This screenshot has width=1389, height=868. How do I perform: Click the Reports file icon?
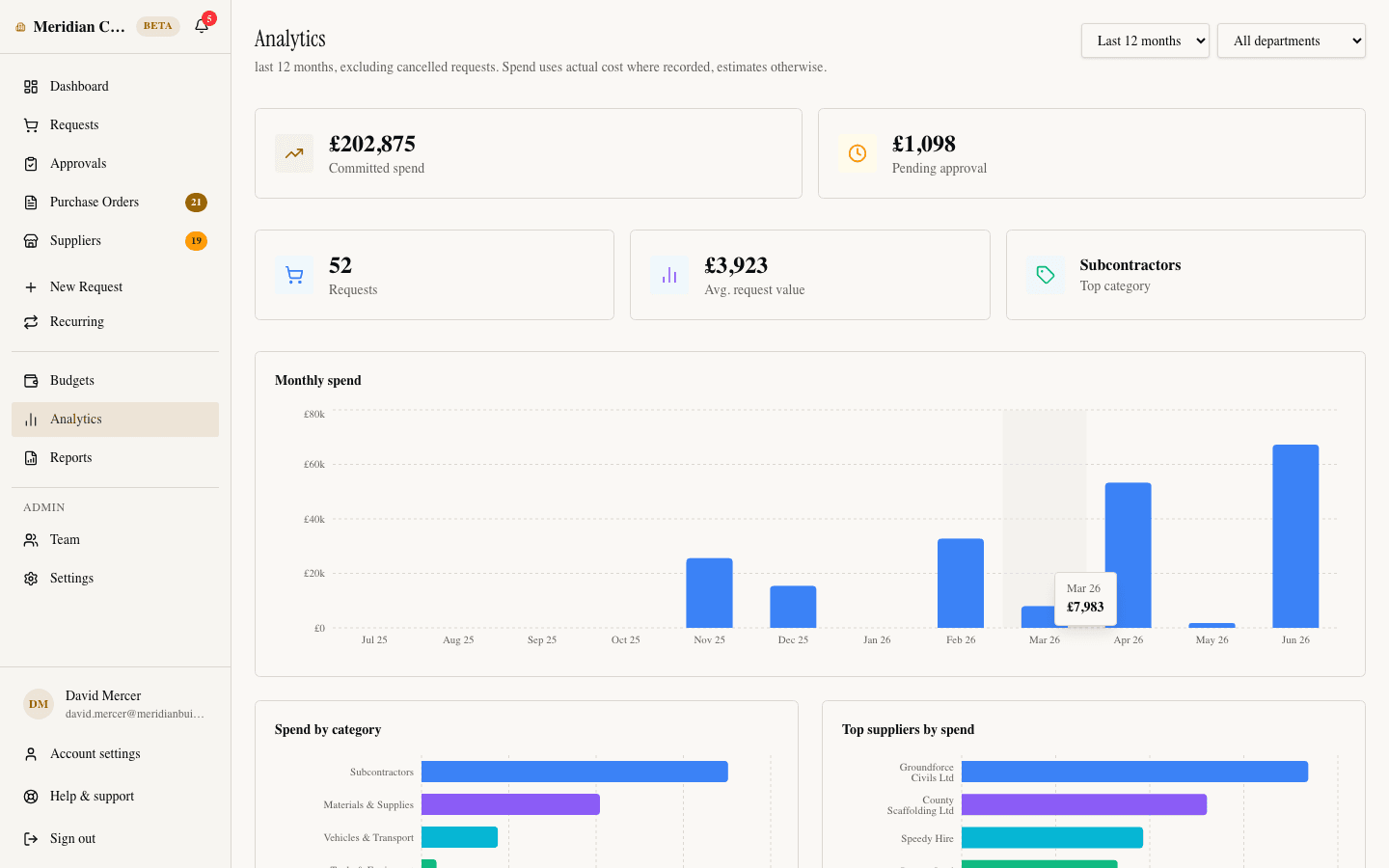tap(31, 458)
